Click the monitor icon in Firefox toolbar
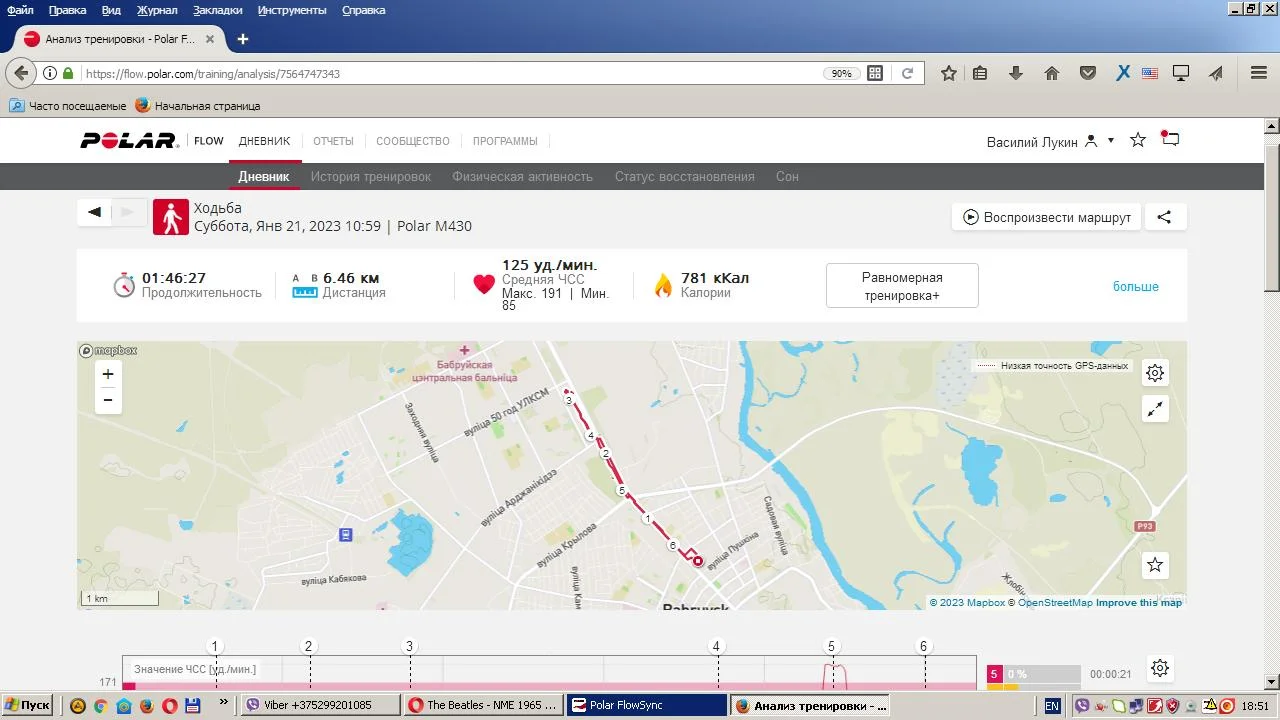 tap(1181, 73)
